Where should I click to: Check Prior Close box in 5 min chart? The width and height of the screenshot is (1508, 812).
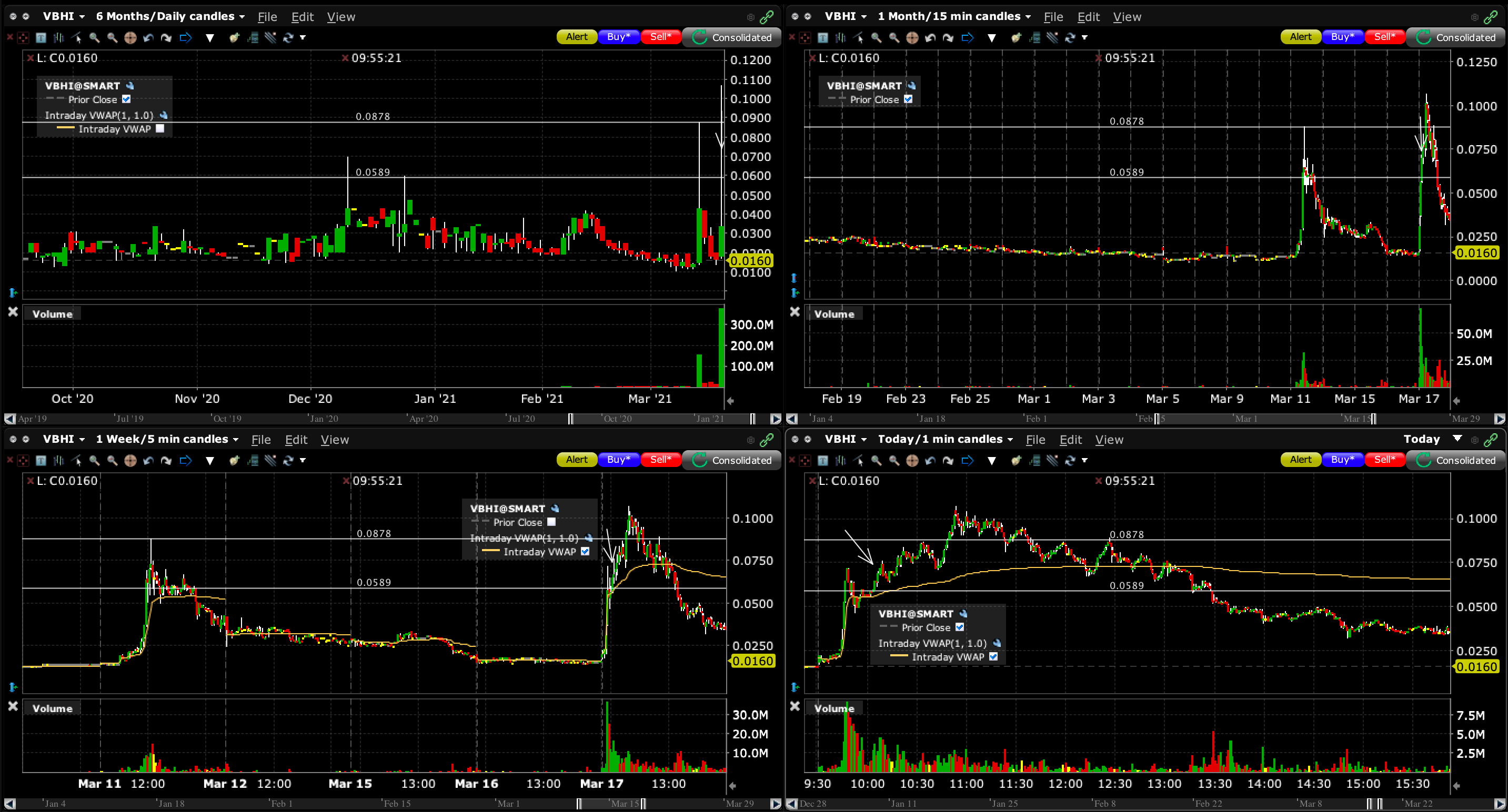click(551, 522)
